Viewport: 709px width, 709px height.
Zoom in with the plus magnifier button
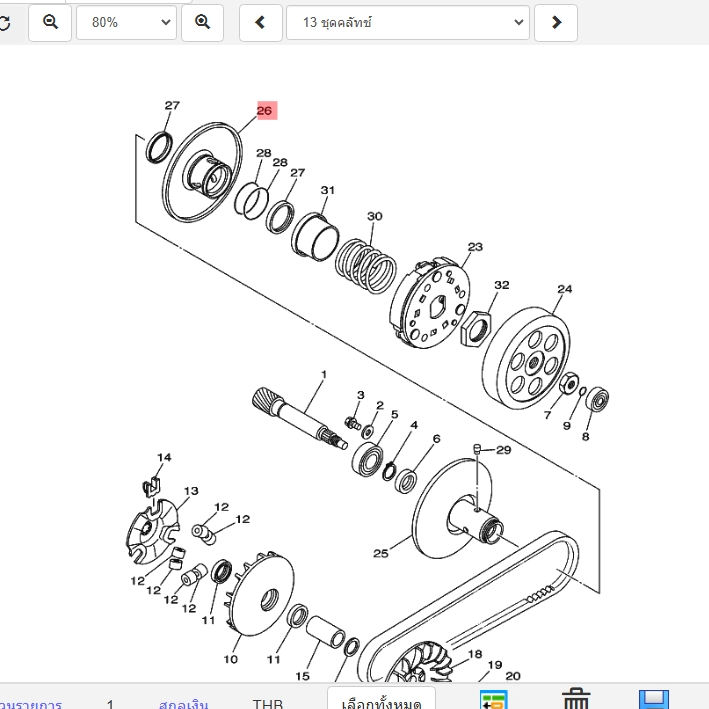[x=202, y=22]
